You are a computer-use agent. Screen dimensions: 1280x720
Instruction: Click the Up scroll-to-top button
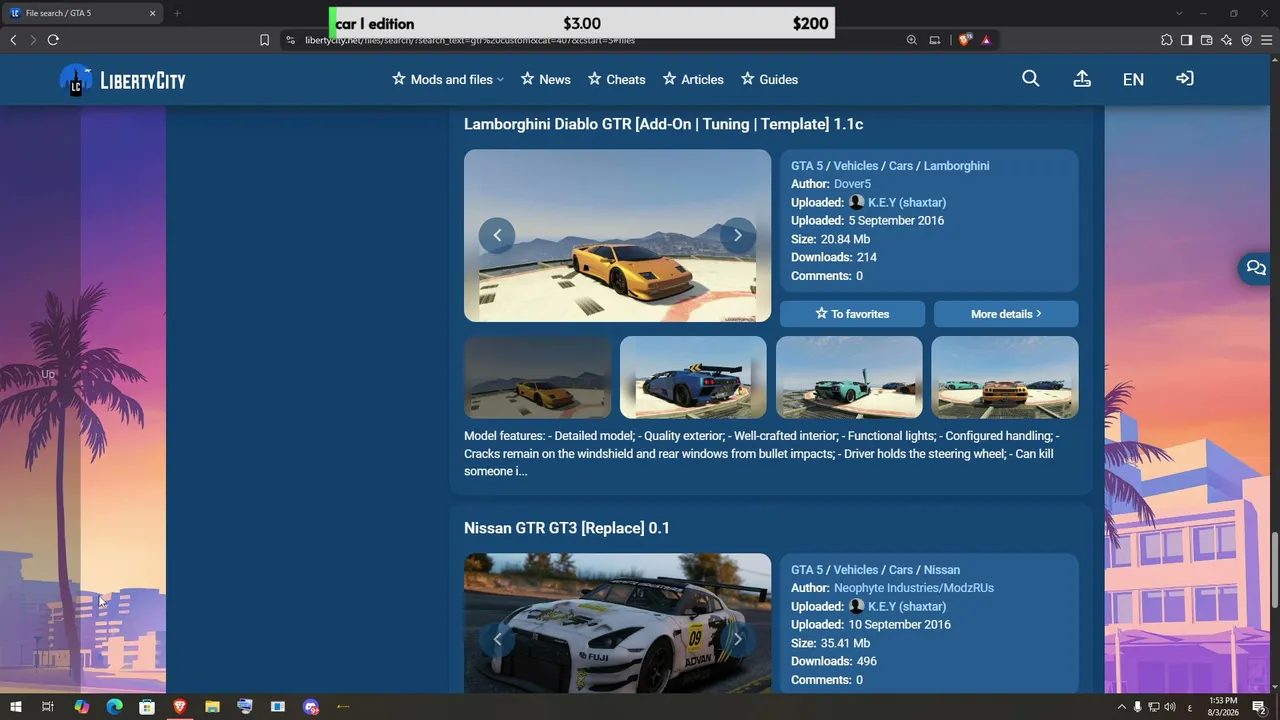48,374
